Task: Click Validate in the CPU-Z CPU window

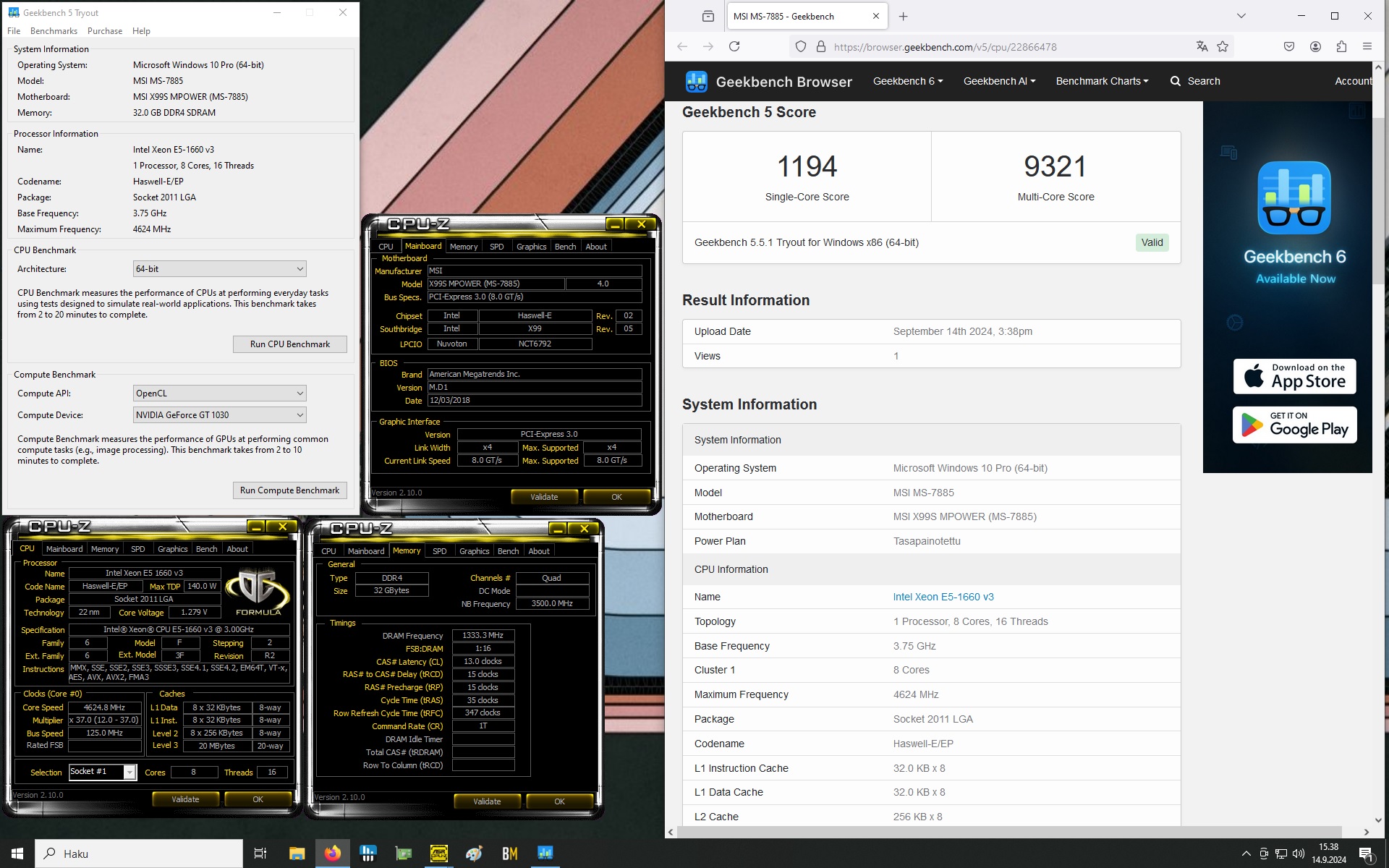Action: pyautogui.click(x=185, y=799)
